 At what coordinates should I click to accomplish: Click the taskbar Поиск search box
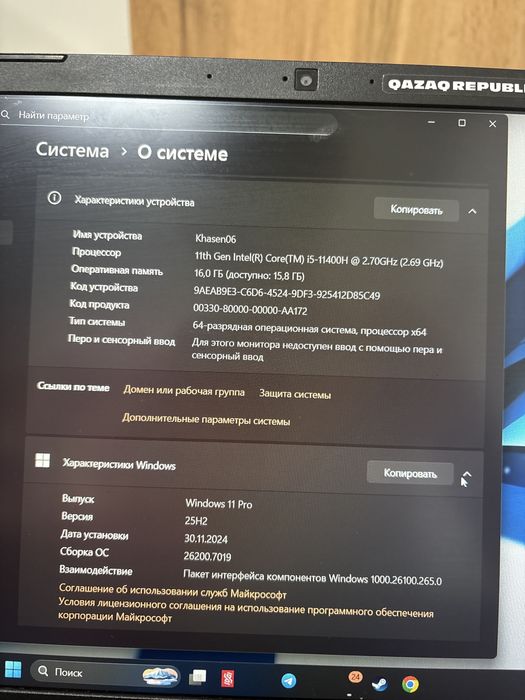pyautogui.click(x=105, y=673)
